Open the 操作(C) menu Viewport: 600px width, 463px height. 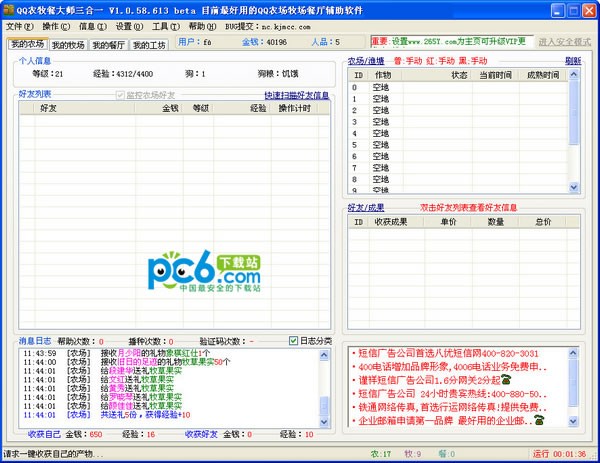pyautogui.click(x=56, y=26)
